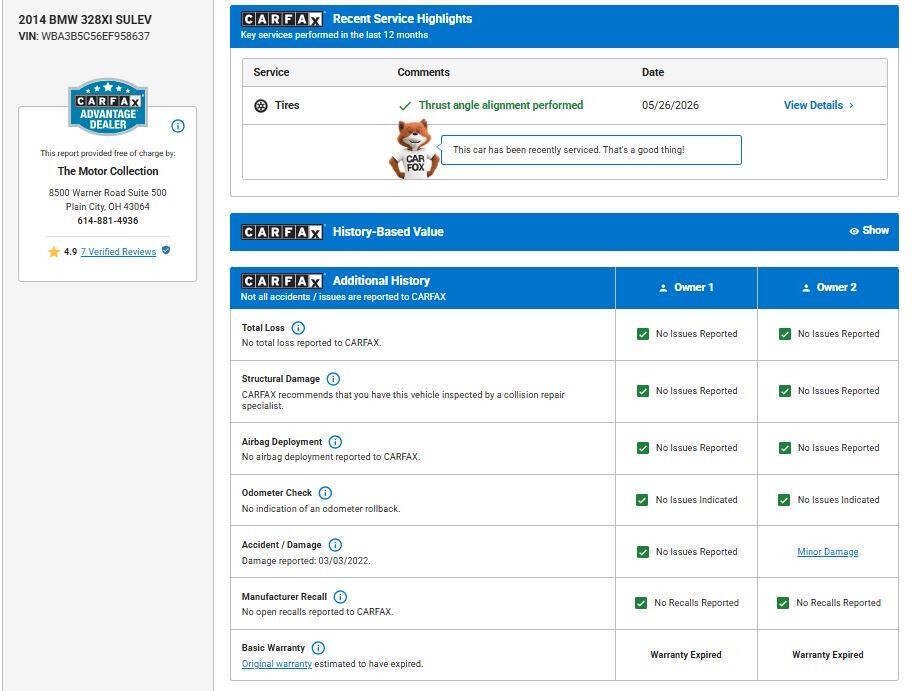The width and height of the screenshot is (912, 691).
Task: Click the gold star rating icon
Action: pyautogui.click(x=54, y=252)
